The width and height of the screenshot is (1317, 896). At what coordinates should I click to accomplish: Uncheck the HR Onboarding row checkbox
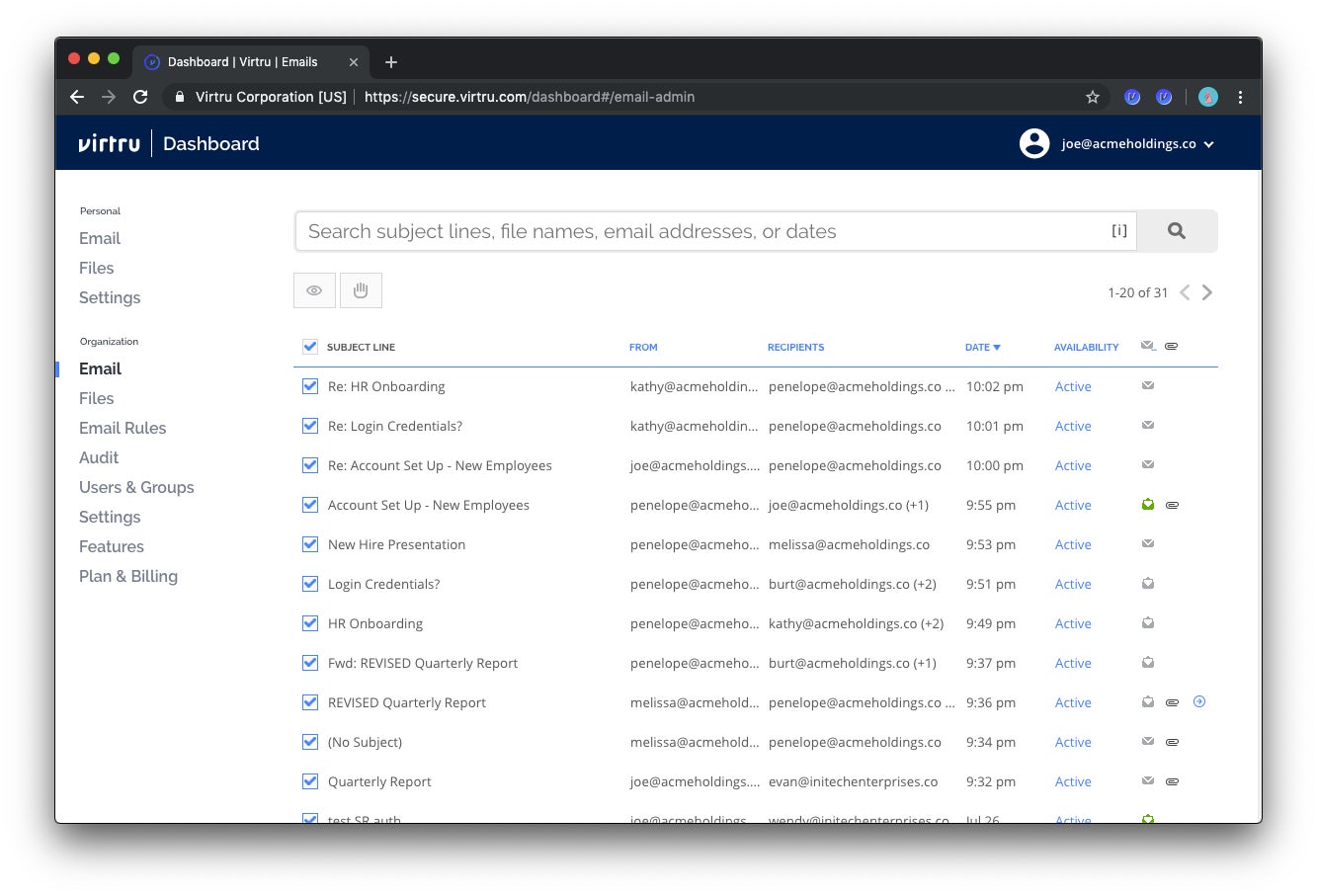(310, 623)
